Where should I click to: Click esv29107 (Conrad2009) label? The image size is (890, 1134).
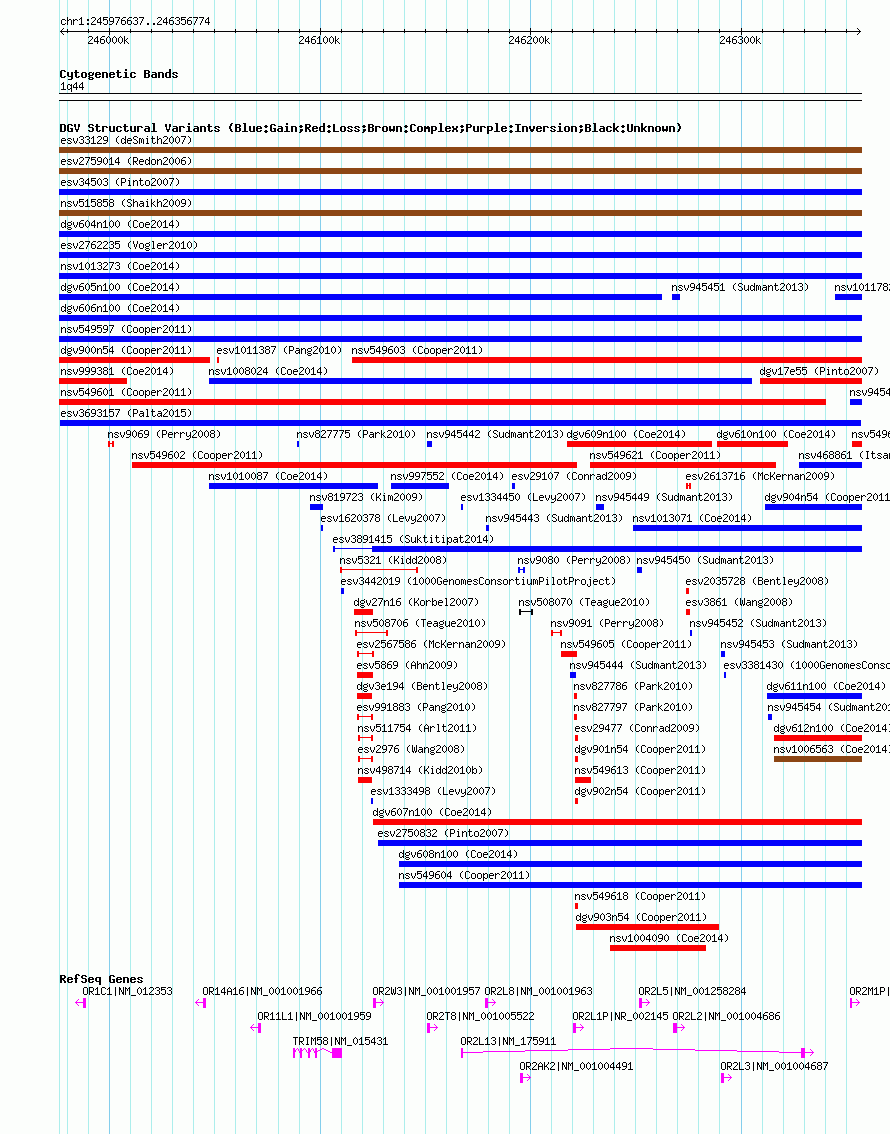[574, 476]
